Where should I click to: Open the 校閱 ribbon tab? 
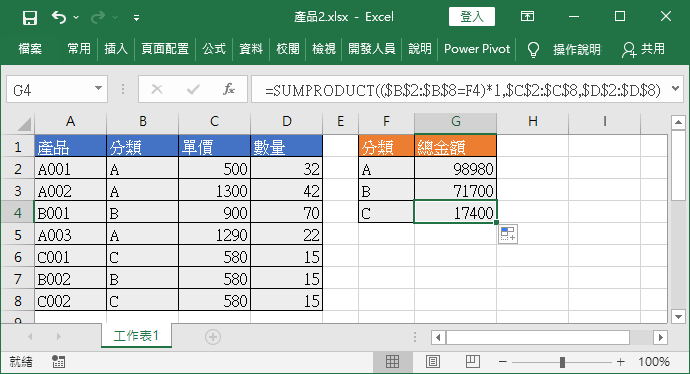[287, 48]
